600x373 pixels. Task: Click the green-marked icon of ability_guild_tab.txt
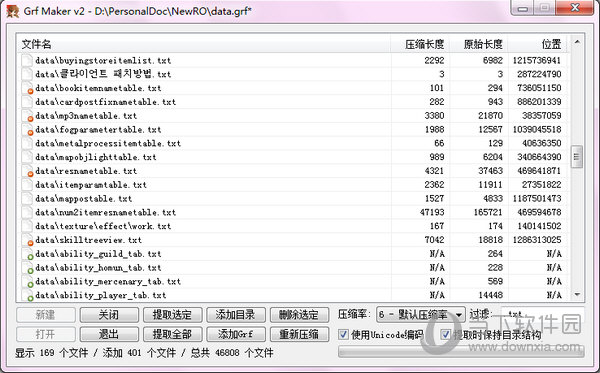(27, 254)
